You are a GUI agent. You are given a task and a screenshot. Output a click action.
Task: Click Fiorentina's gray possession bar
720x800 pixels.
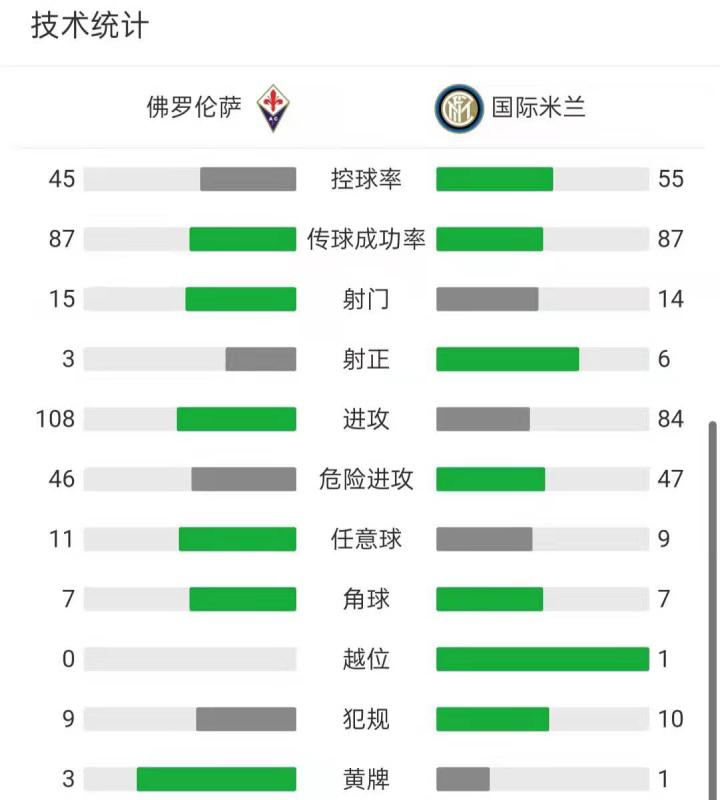[x=248, y=179]
